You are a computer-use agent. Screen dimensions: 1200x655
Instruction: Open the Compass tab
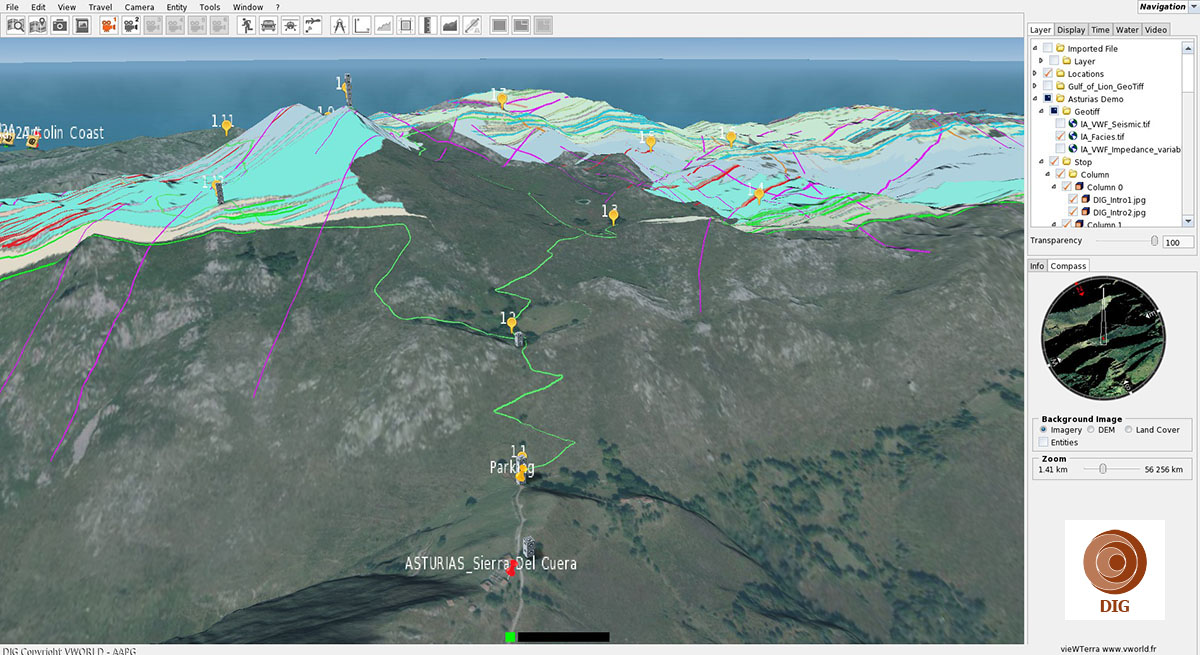(x=1068, y=266)
